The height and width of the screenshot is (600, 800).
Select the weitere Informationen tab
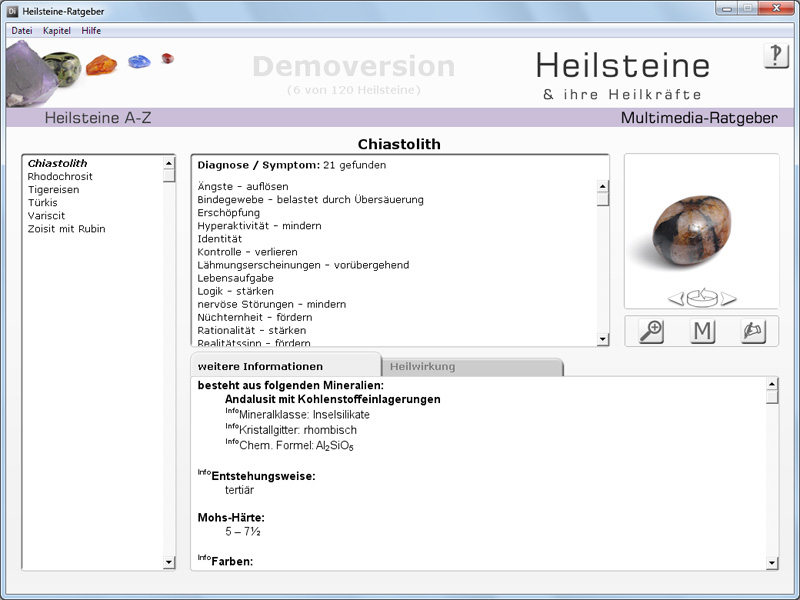(260, 367)
